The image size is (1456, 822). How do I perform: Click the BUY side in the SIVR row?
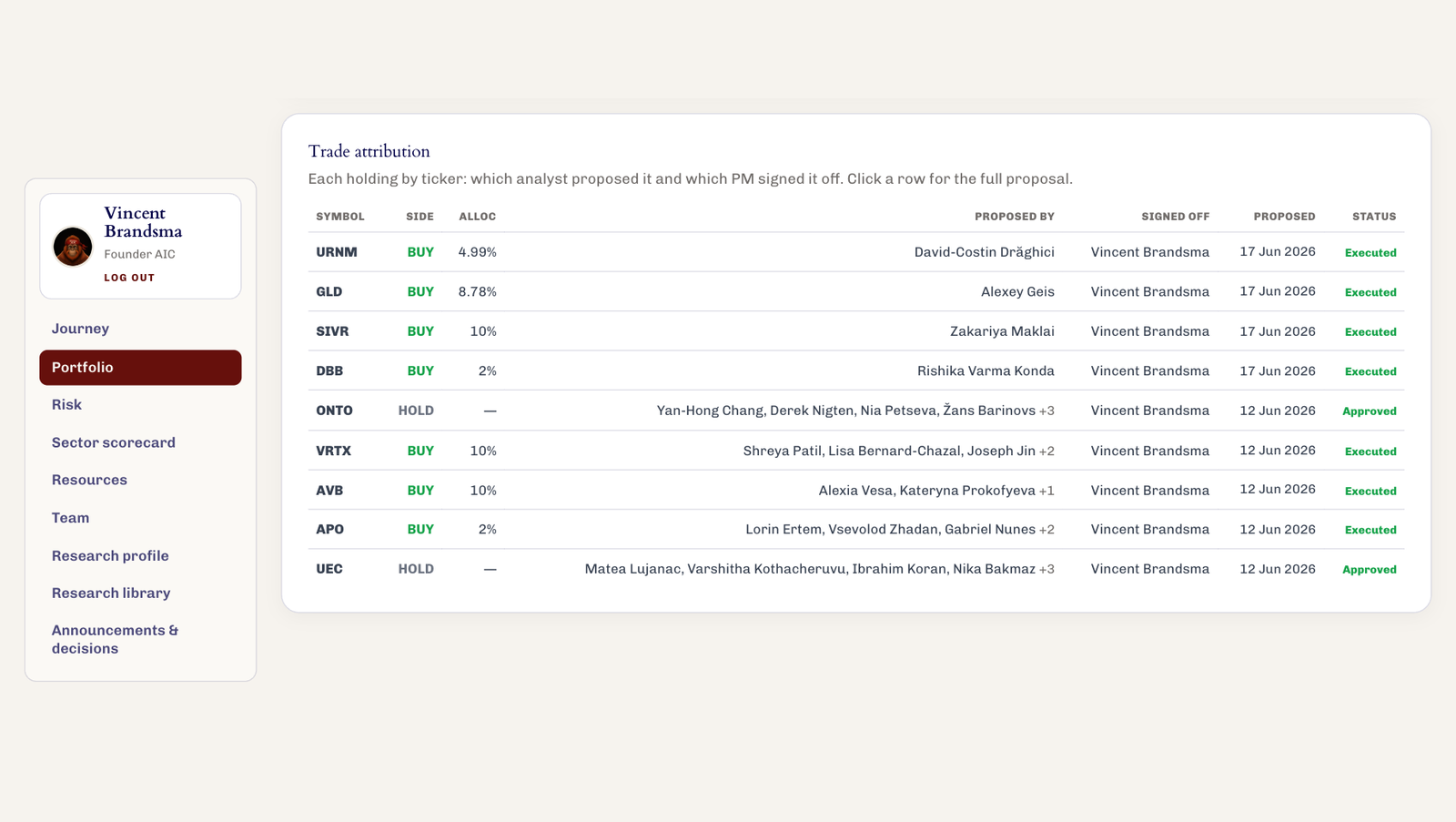[420, 331]
